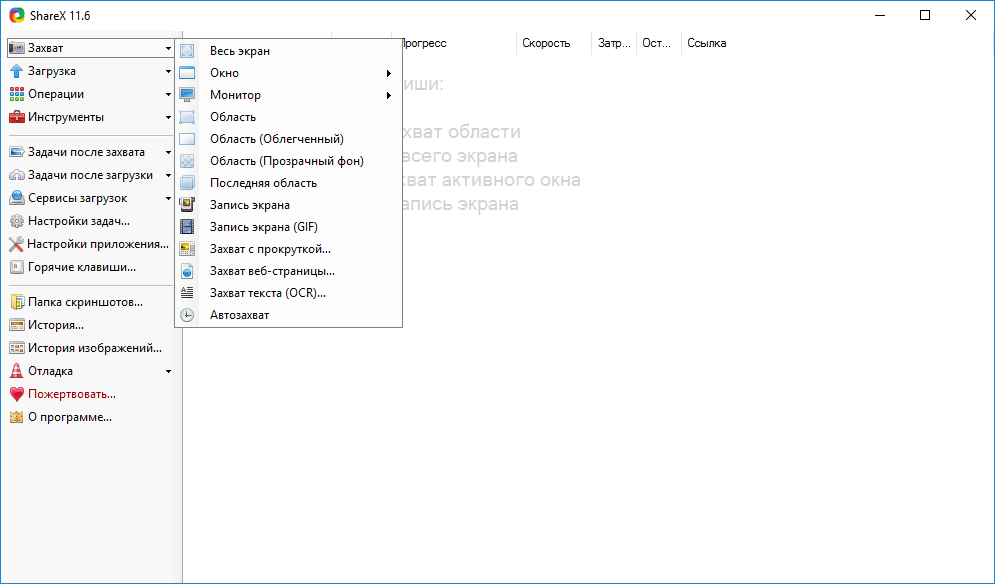Expand the Монитор submenu arrow
995x584 pixels.
pyautogui.click(x=389, y=96)
